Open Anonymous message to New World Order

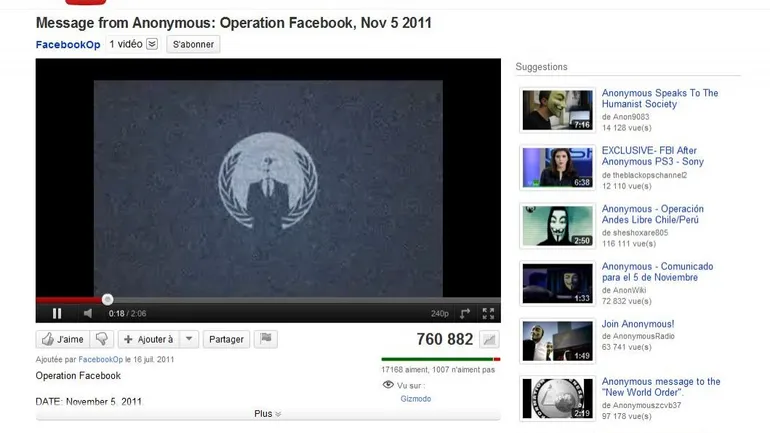coord(660,387)
